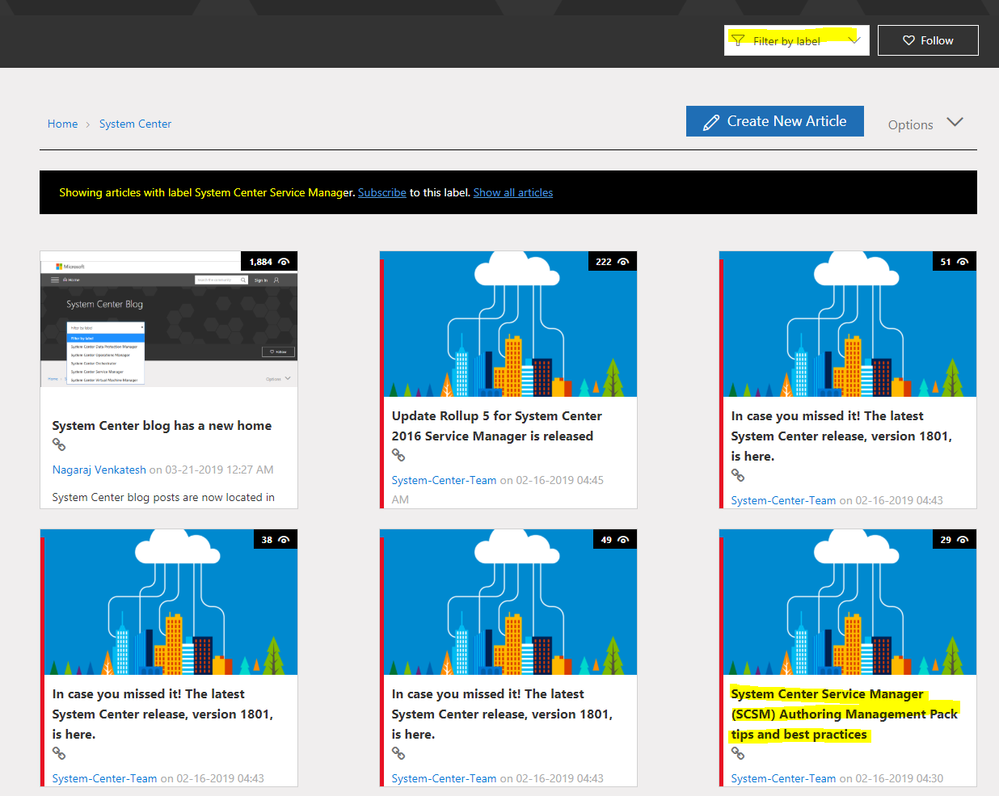This screenshot has width=999, height=796.
Task: Click System-Center-Team author on 38 views card
Action: (104, 778)
